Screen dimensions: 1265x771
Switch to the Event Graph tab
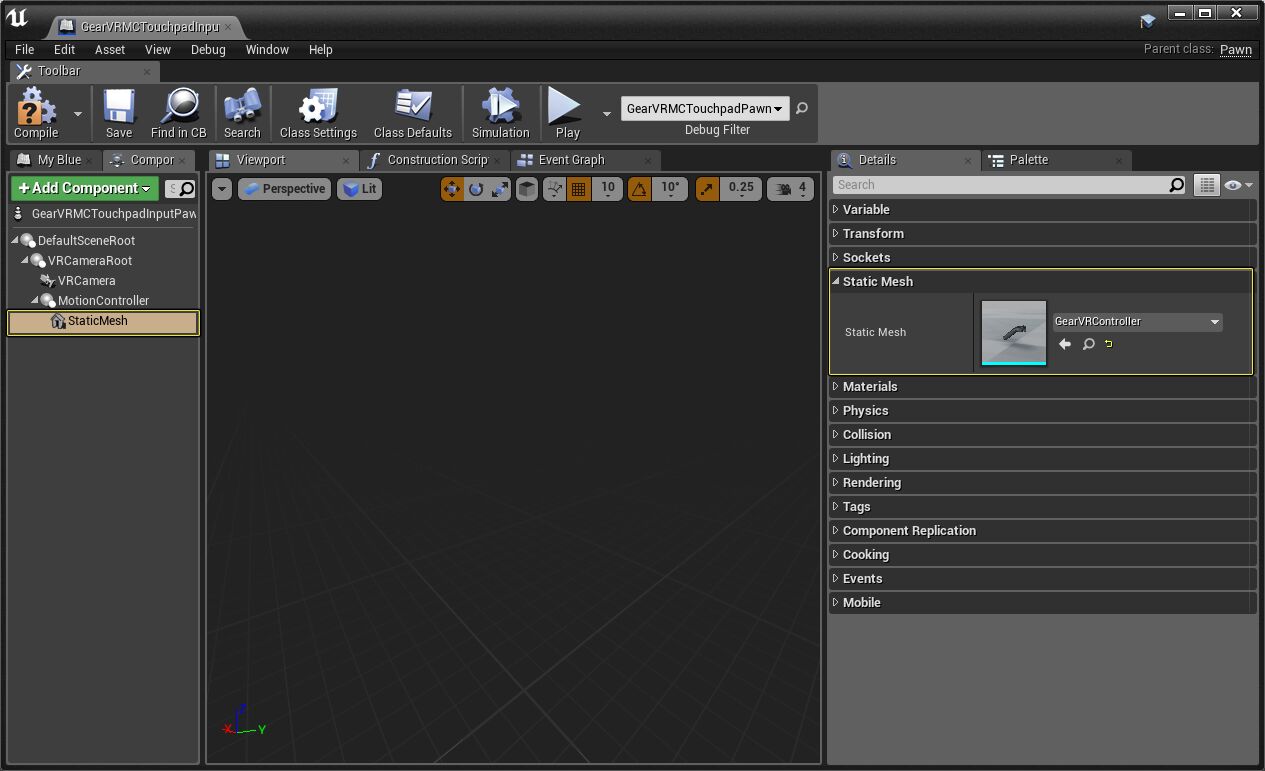pos(570,160)
